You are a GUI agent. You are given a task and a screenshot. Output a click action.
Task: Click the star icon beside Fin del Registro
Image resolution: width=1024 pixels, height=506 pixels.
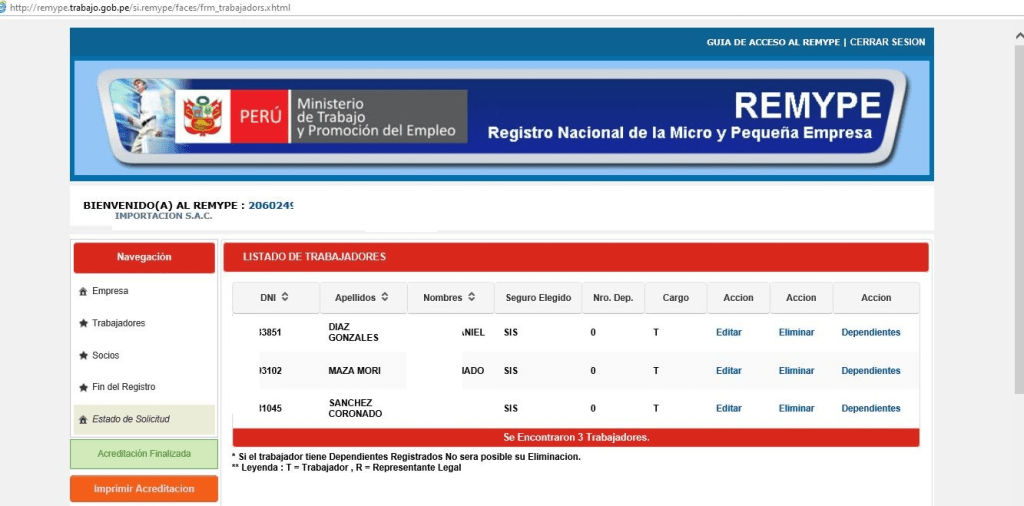click(82, 388)
